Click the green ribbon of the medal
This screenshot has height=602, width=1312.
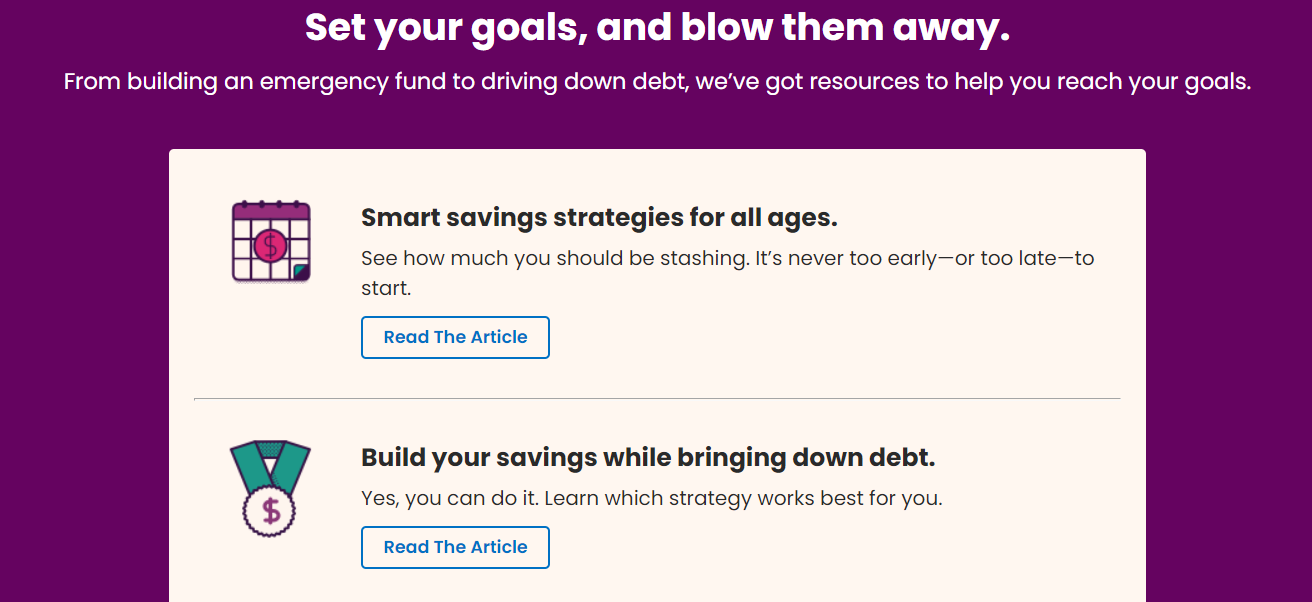coord(270,464)
